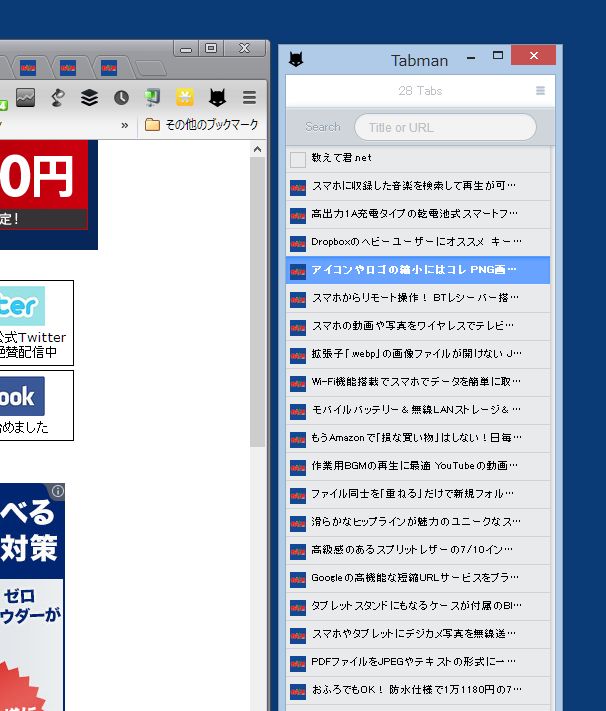Select the 作業用BGMの再生 tab entry
Viewport: 606px width, 711px height.
coord(418,467)
